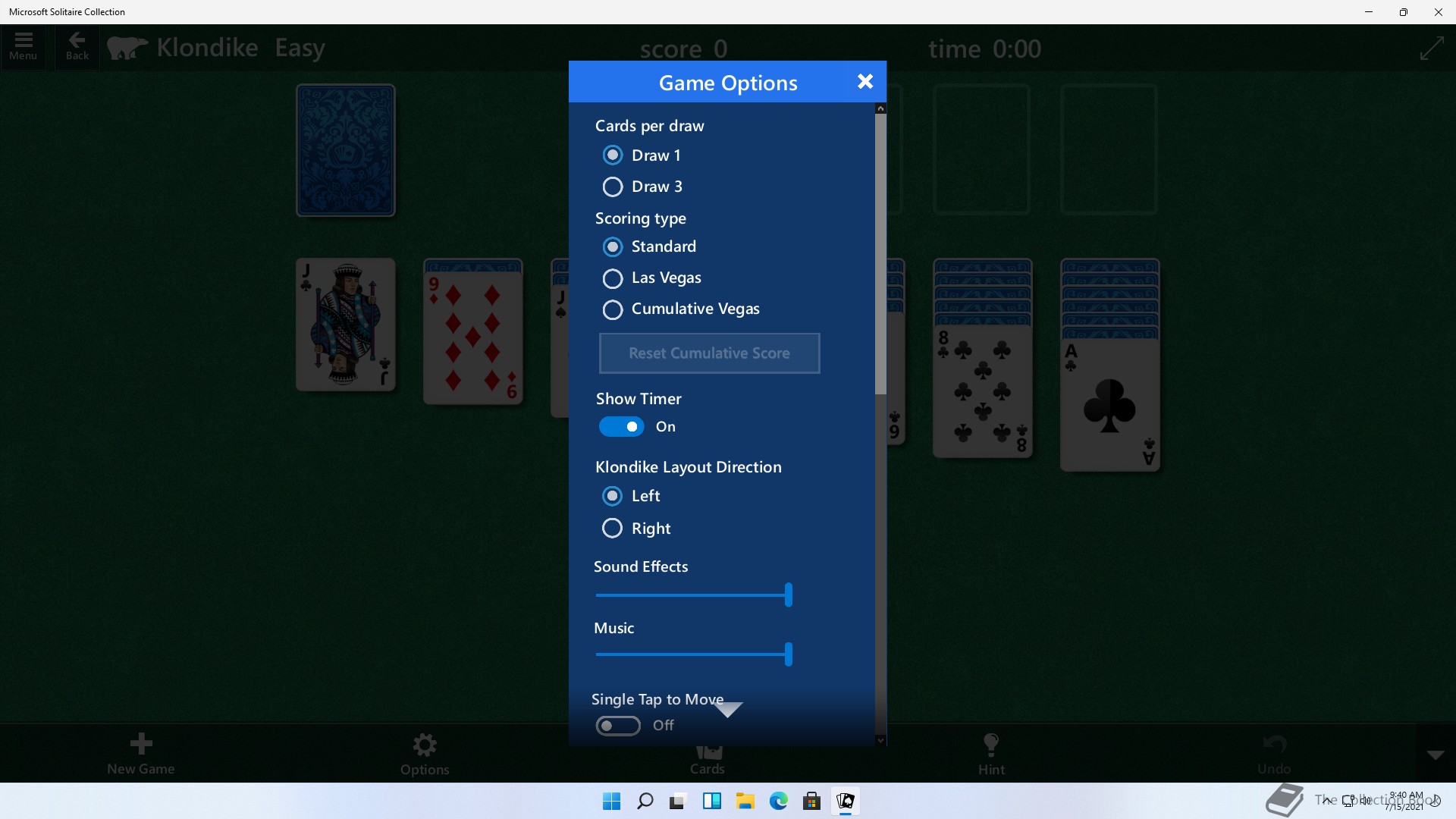Go Back using the arrow icon

[77, 47]
